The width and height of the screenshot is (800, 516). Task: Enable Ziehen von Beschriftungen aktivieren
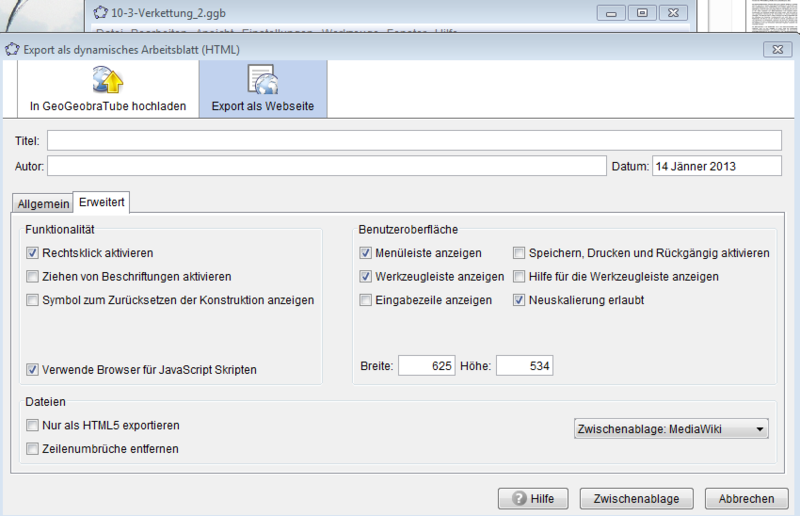(x=32, y=276)
